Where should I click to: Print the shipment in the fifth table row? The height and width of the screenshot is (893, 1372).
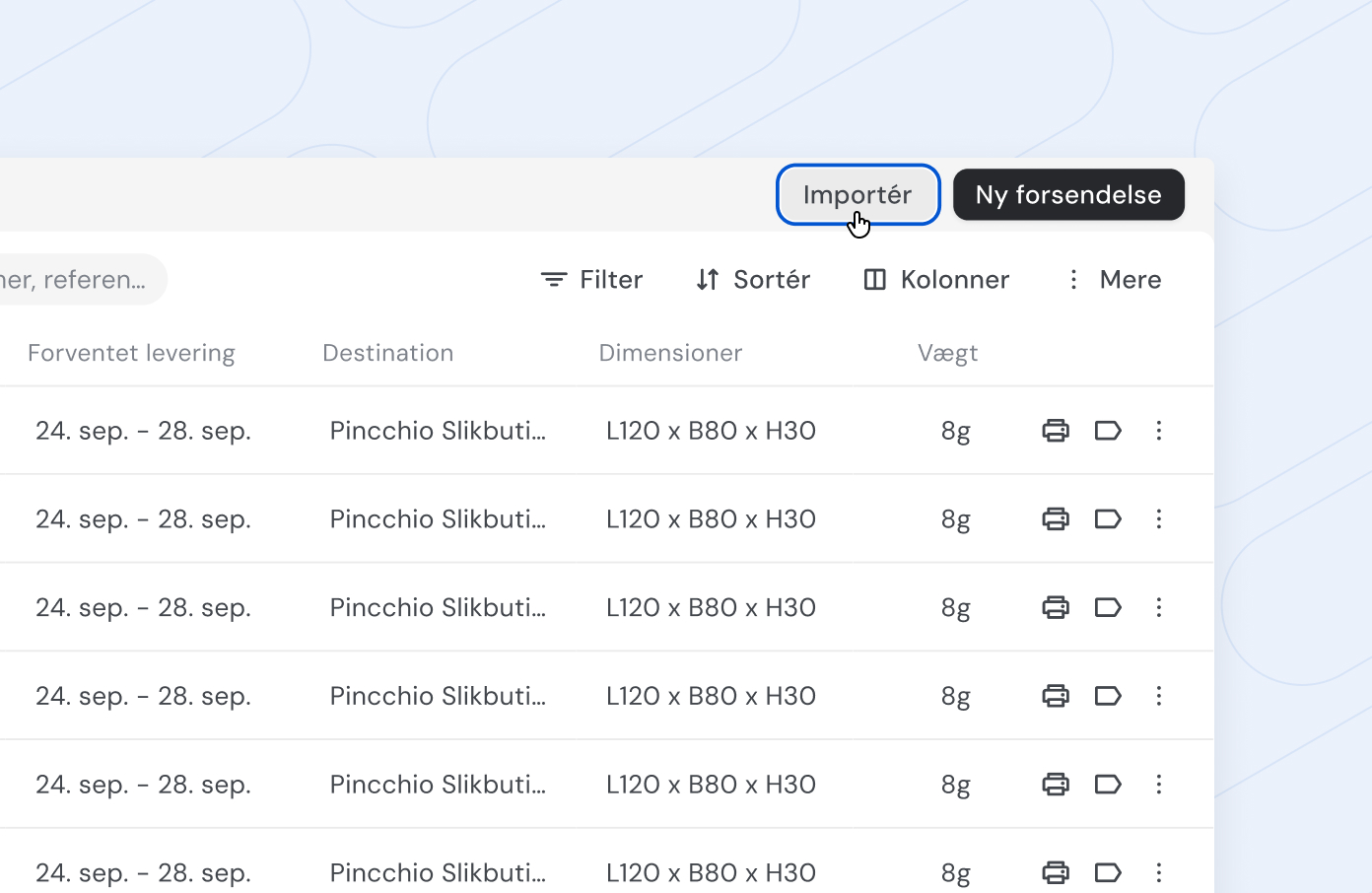point(1056,784)
